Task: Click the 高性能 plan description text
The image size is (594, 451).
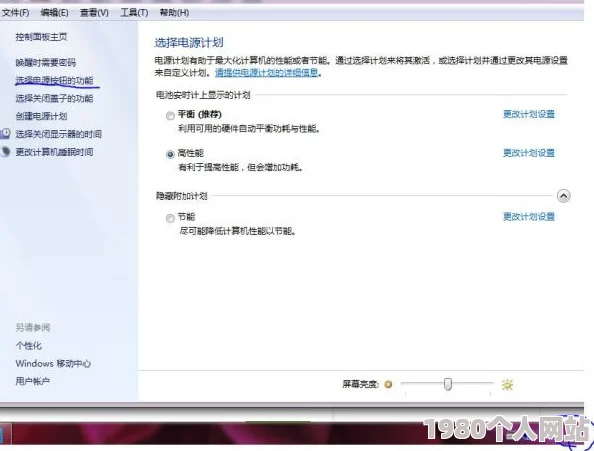Action: click(241, 167)
